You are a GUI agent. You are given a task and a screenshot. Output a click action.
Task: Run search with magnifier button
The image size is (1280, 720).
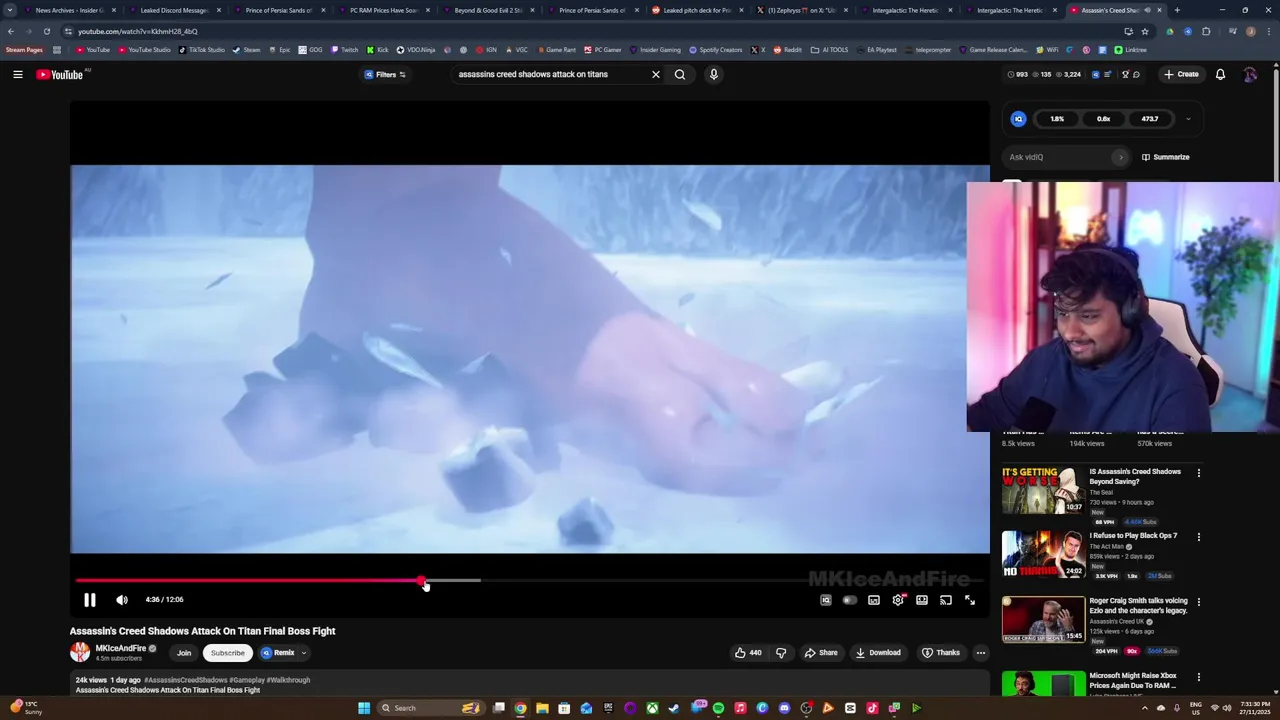[x=680, y=74]
